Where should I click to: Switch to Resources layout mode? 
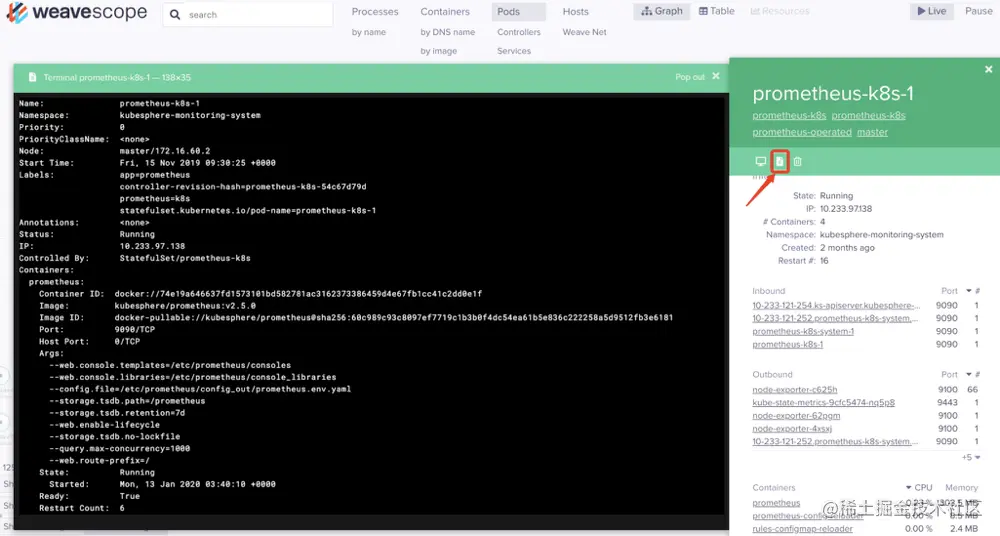(779, 11)
